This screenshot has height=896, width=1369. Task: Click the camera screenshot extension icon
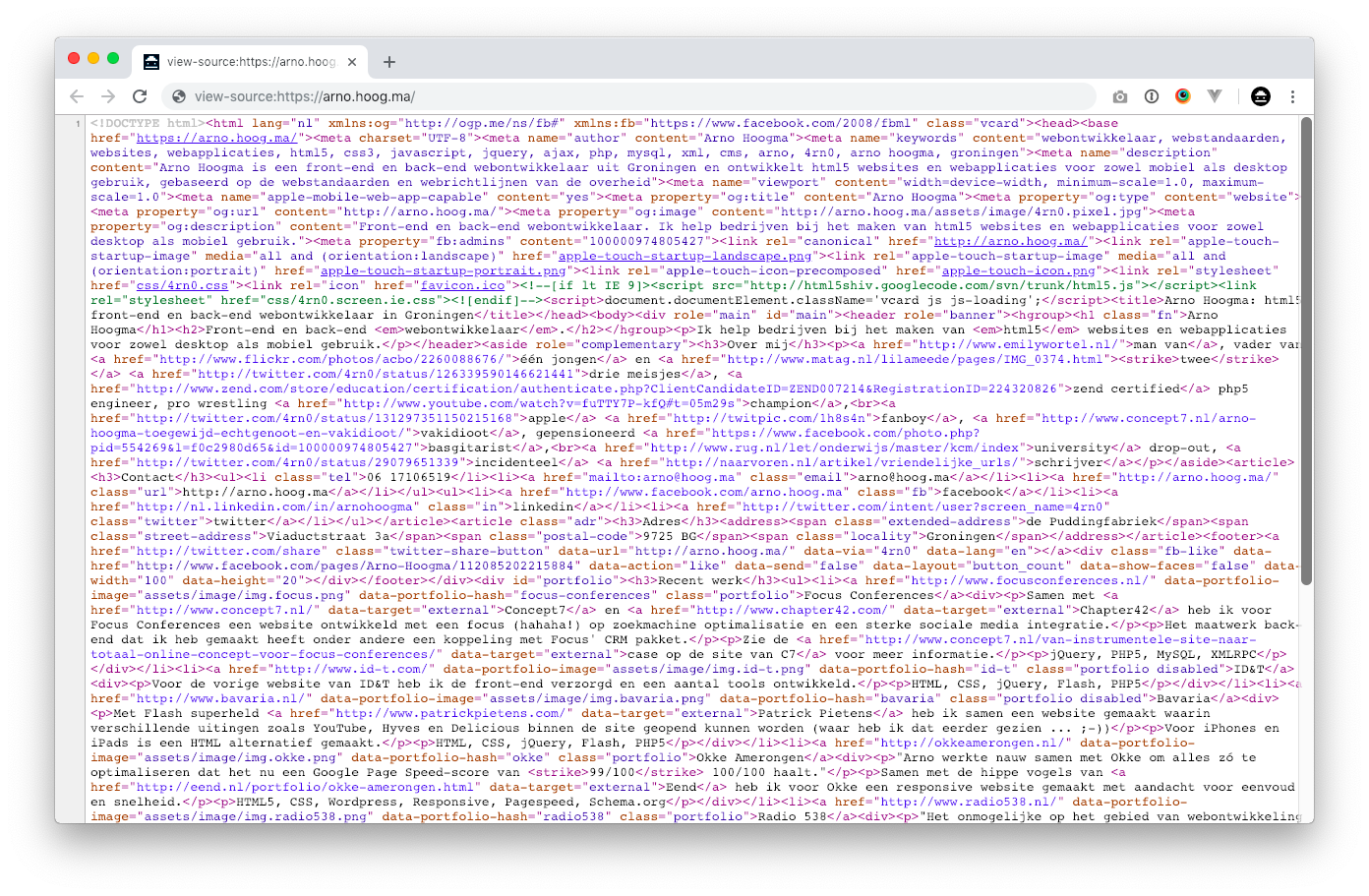1120,96
